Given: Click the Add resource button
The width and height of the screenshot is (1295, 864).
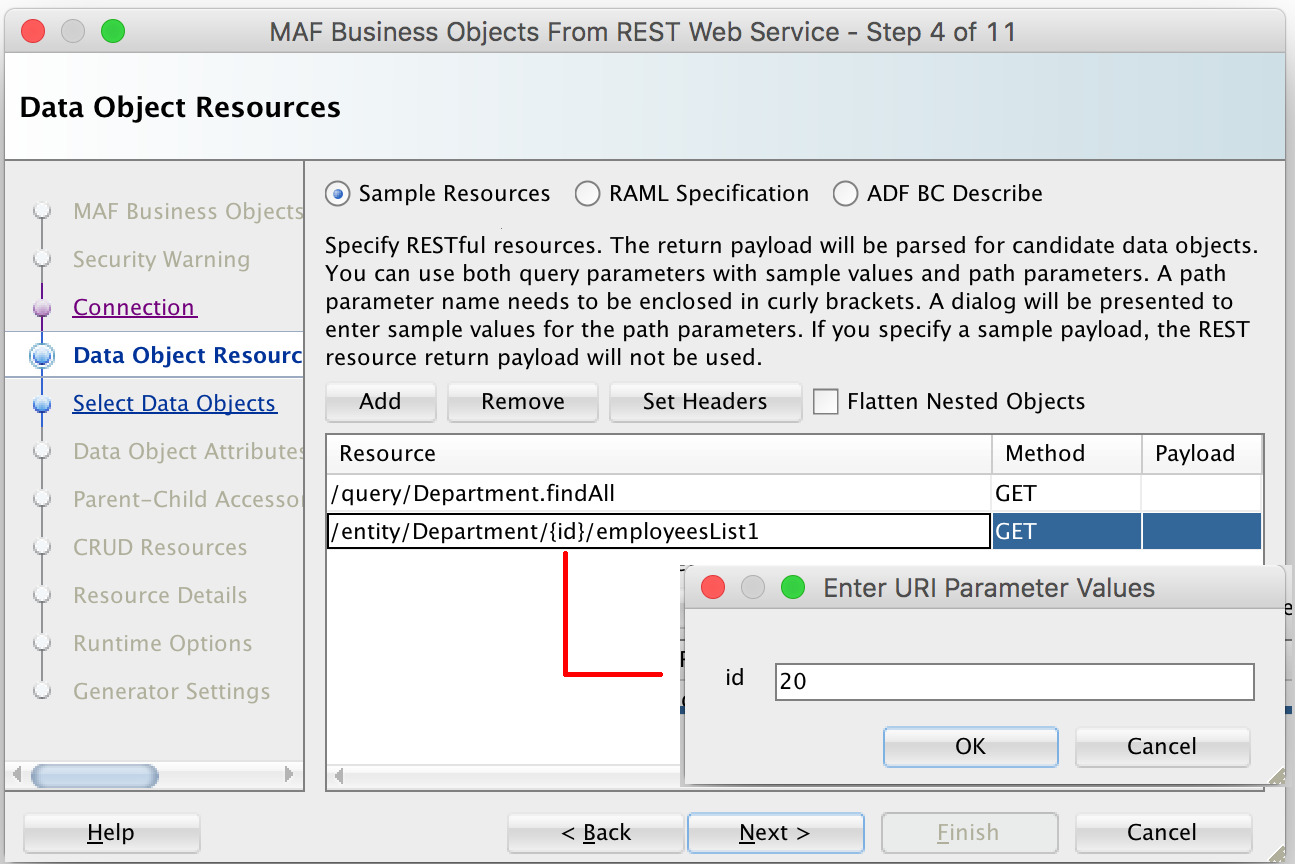Looking at the screenshot, I should point(380,402).
